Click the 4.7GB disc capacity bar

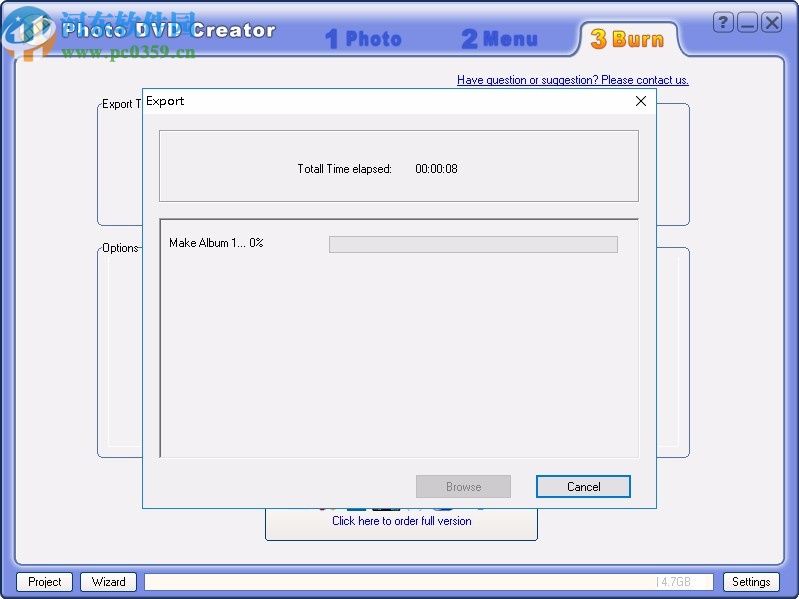tap(429, 582)
